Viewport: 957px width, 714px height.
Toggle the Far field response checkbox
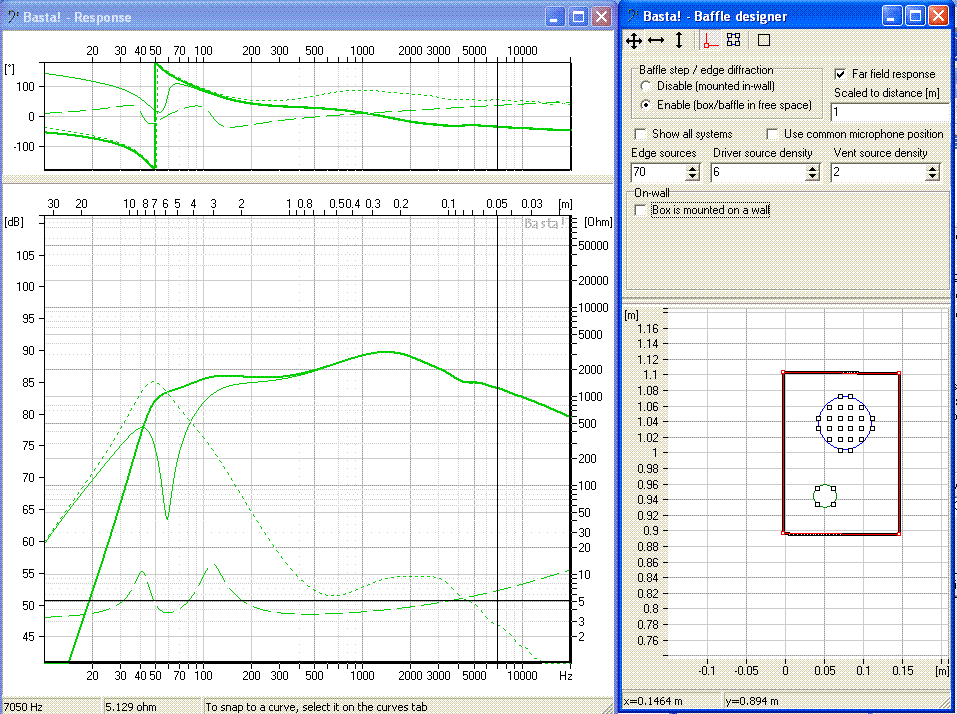pos(841,74)
